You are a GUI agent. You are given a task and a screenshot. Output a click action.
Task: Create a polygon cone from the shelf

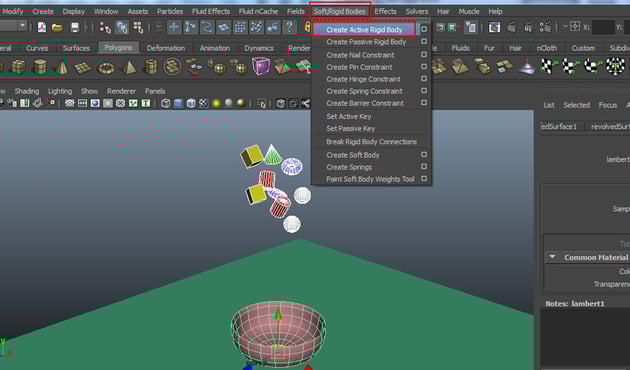pos(61,67)
